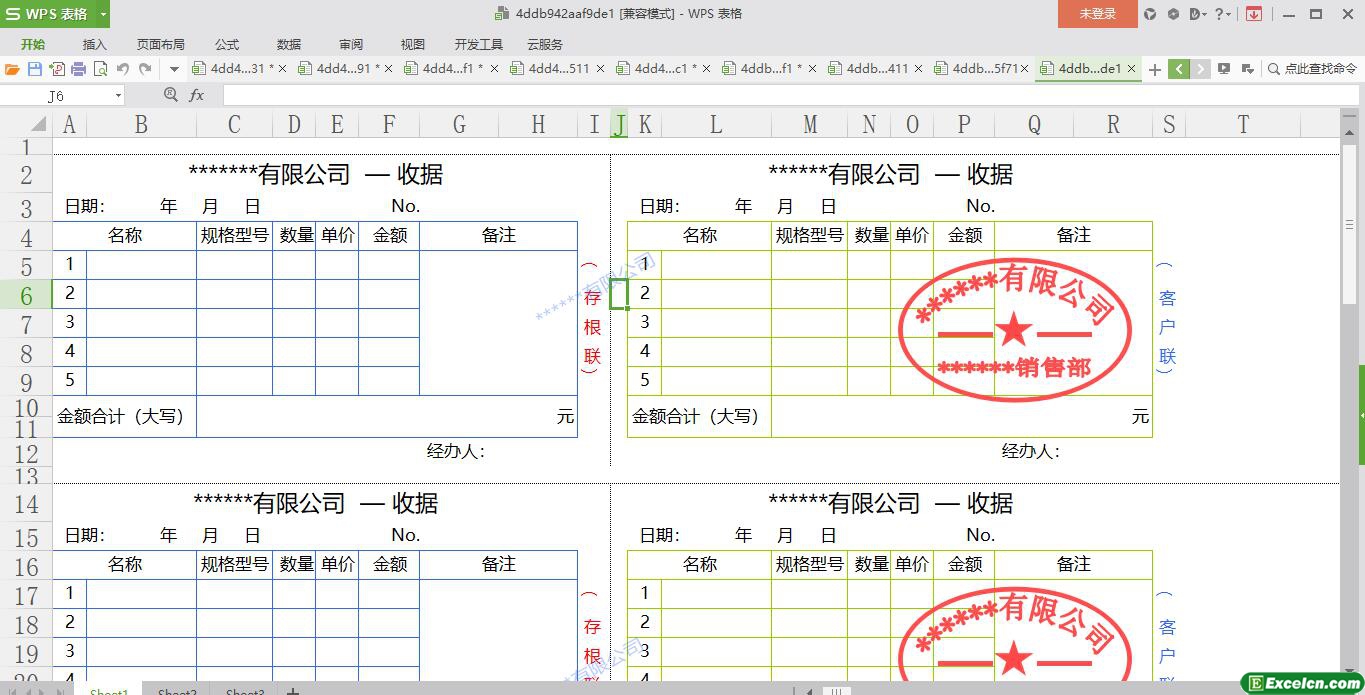Open the Name Box dropdown arrow showing J6
The width and height of the screenshot is (1365, 695).
118,95
